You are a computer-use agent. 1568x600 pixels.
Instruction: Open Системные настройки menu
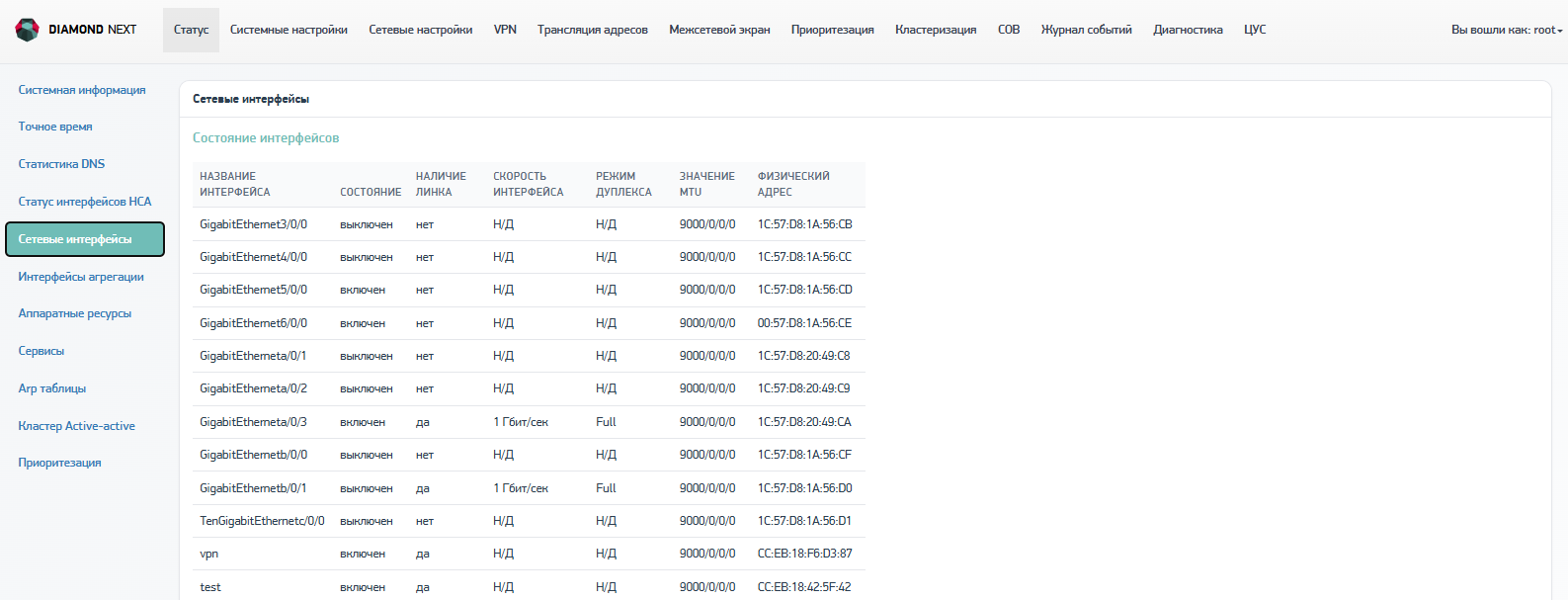click(289, 30)
